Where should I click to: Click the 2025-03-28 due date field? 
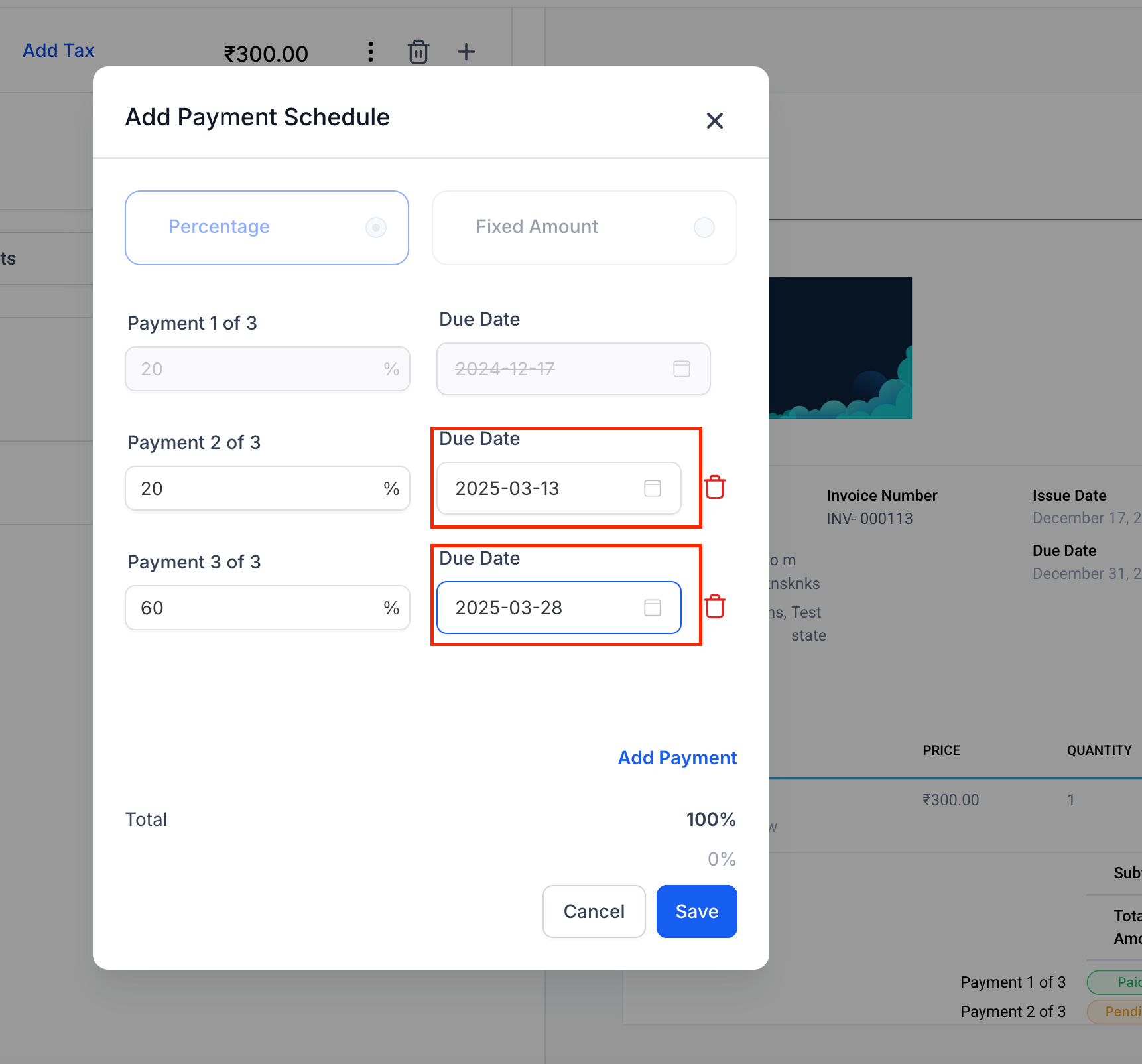(x=537, y=608)
